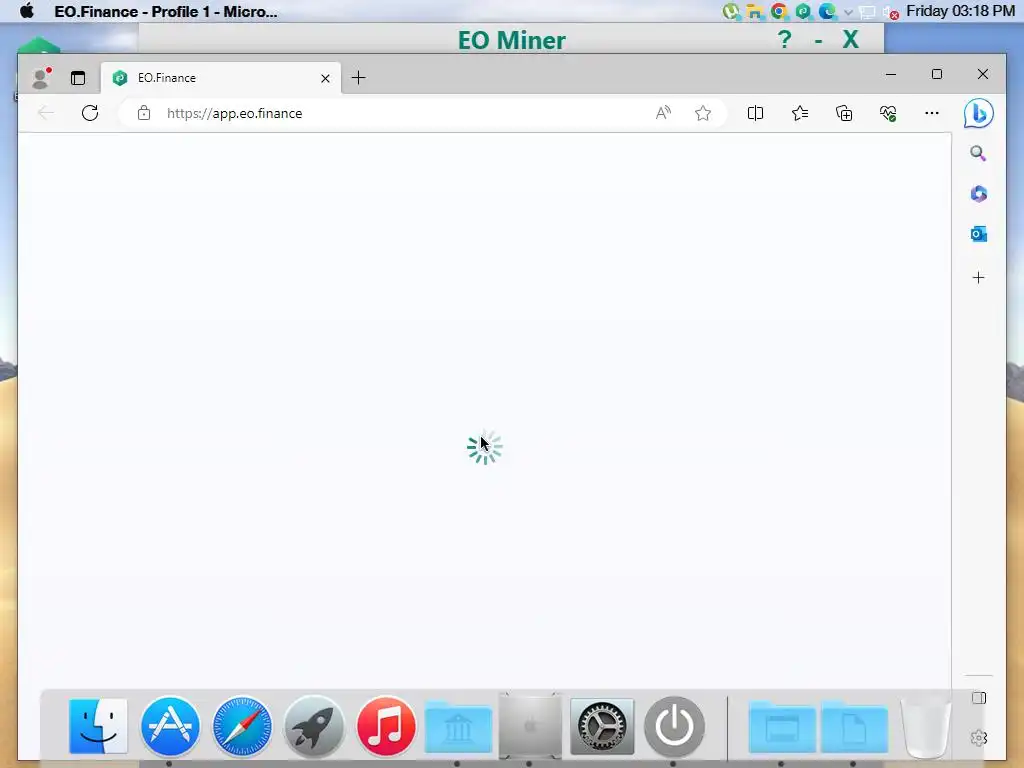Viewport: 1024px width, 768px height.
Task: Open a new tab in Edge
Action: pyautogui.click(x=359, y=78)
